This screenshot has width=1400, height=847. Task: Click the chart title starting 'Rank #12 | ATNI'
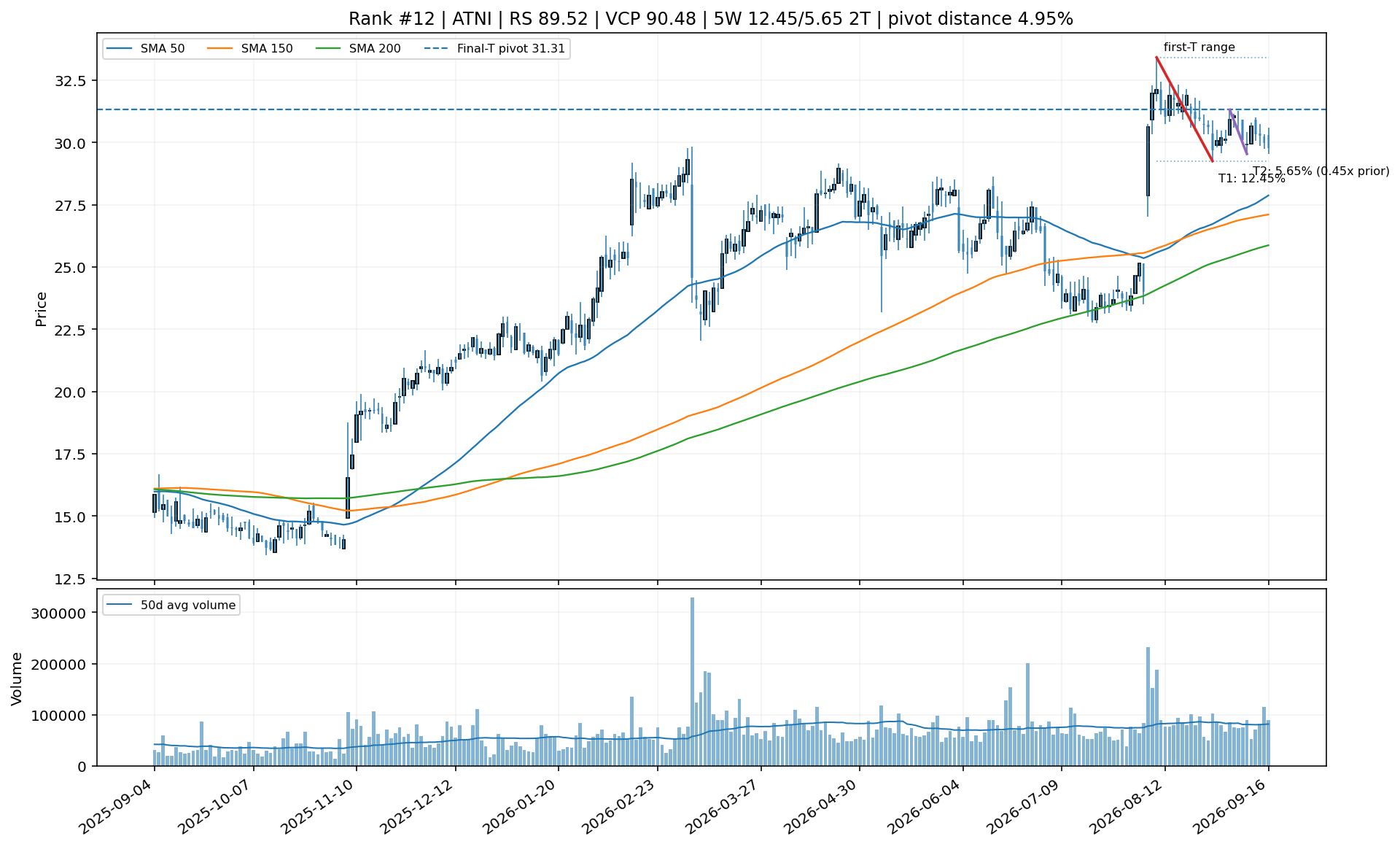click(710, 19)
